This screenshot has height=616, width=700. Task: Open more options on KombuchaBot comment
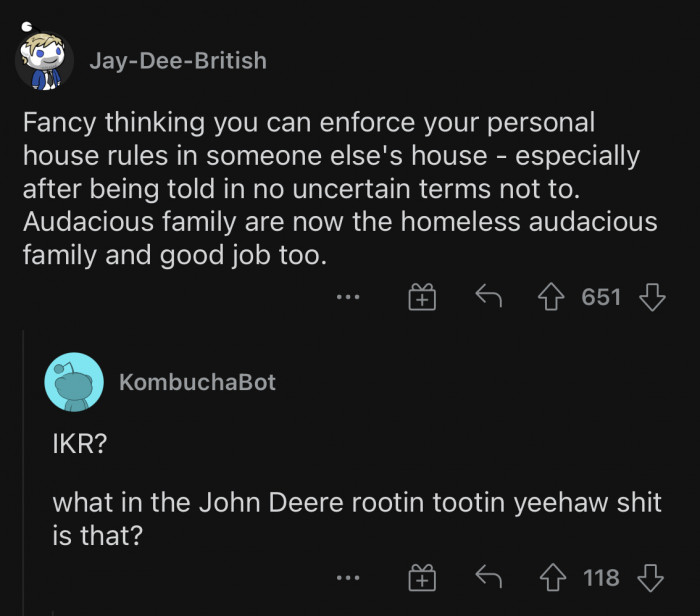click(x=347, y=577)
